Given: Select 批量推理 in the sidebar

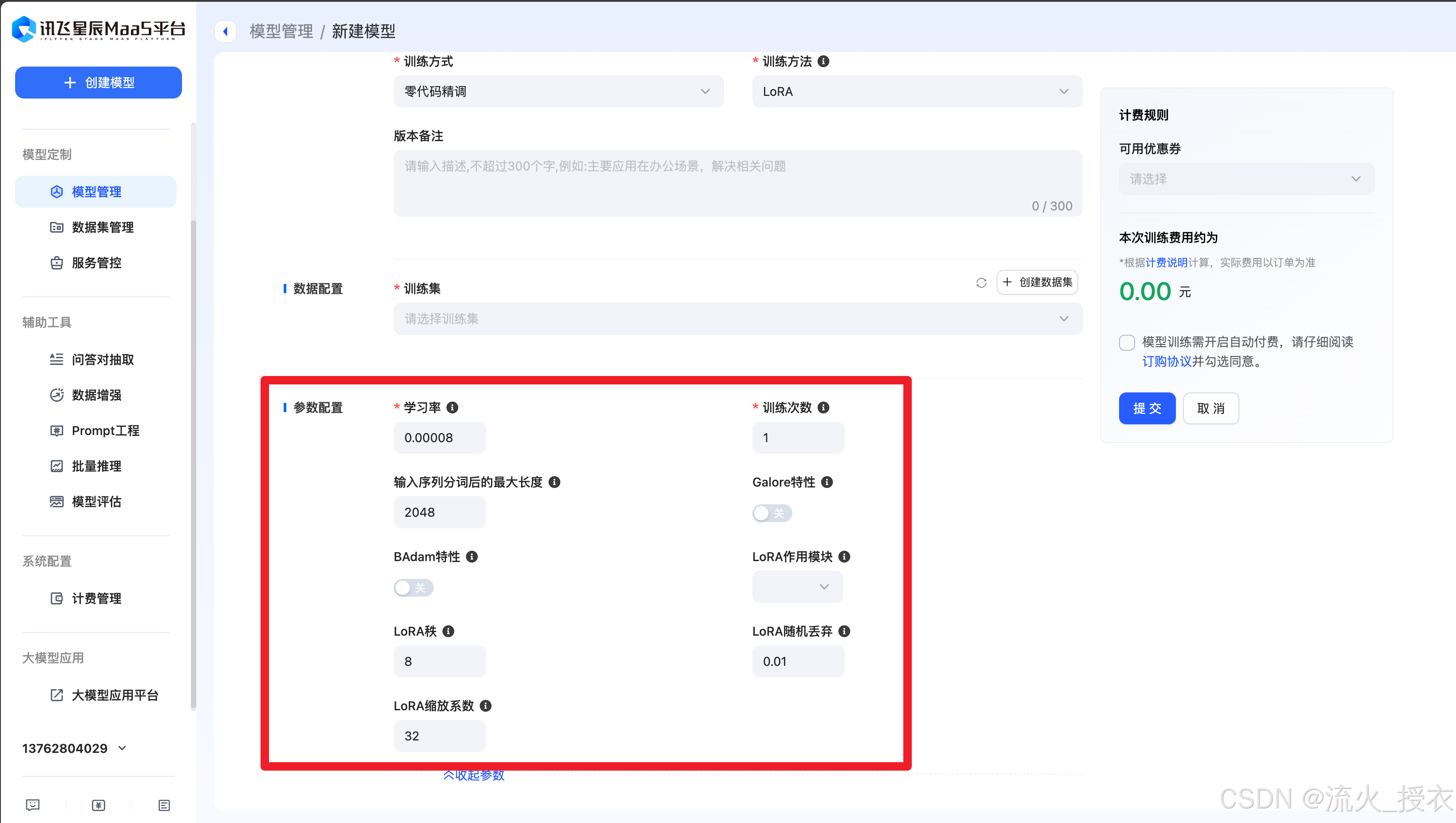Looking at the screenshot, I should tap(96, 466).
